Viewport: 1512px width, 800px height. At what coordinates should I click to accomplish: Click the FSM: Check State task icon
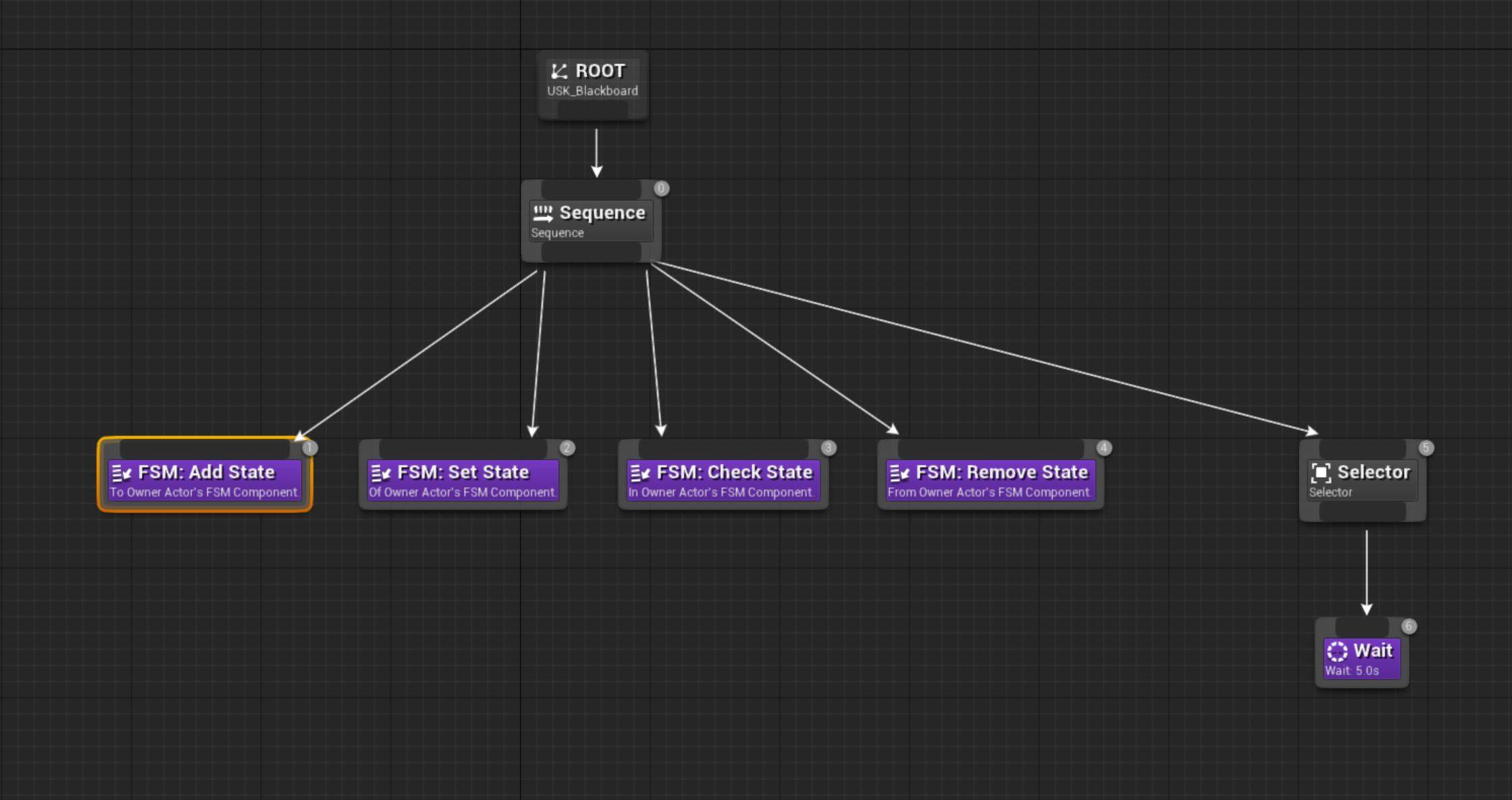point(640,473)
